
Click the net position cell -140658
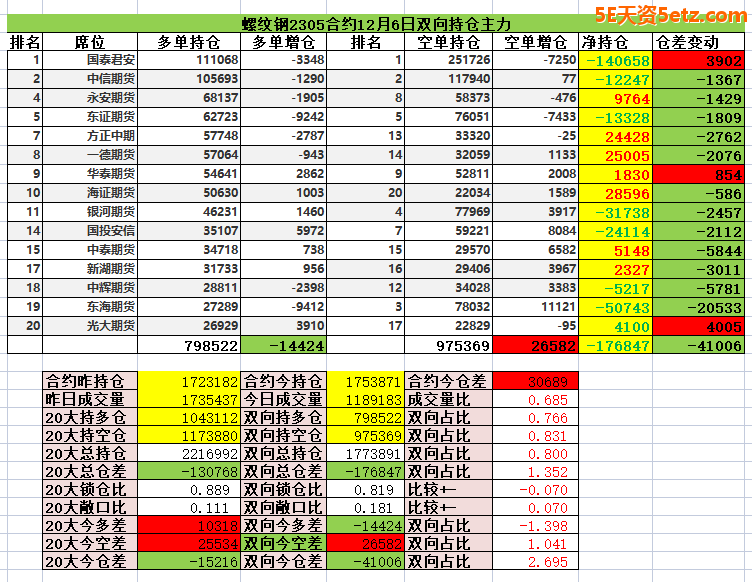[x=615, y=60]
